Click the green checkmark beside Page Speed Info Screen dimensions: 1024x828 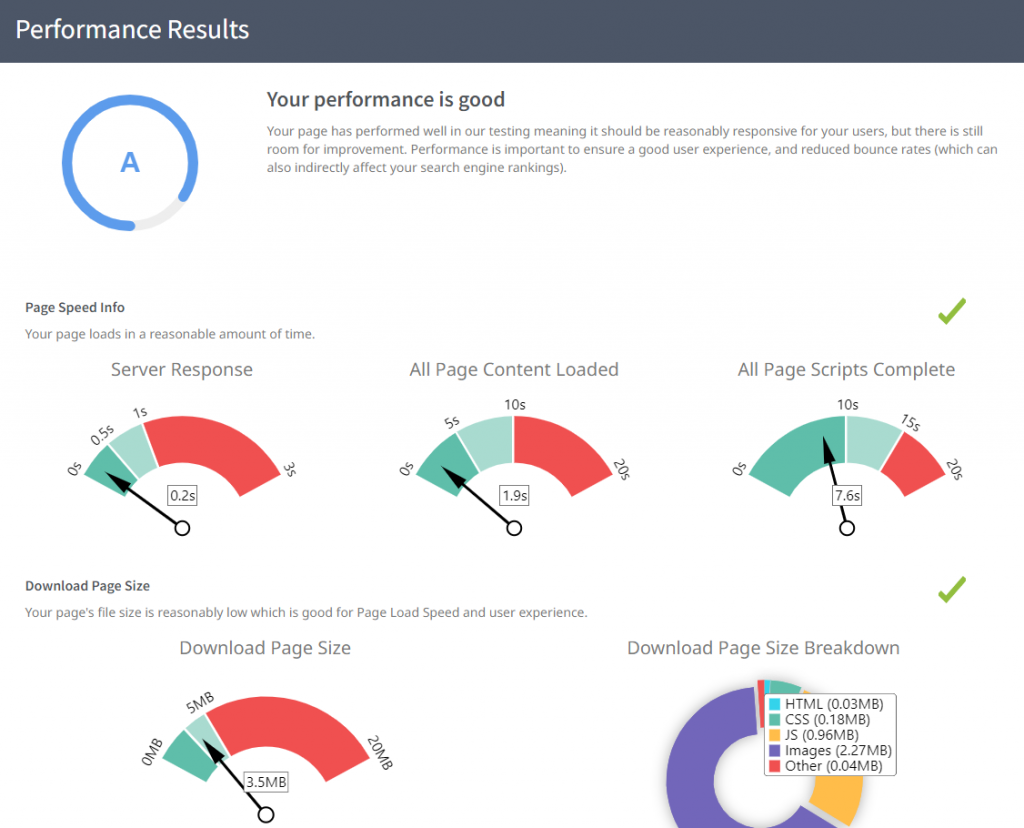(x=951, y=311)
